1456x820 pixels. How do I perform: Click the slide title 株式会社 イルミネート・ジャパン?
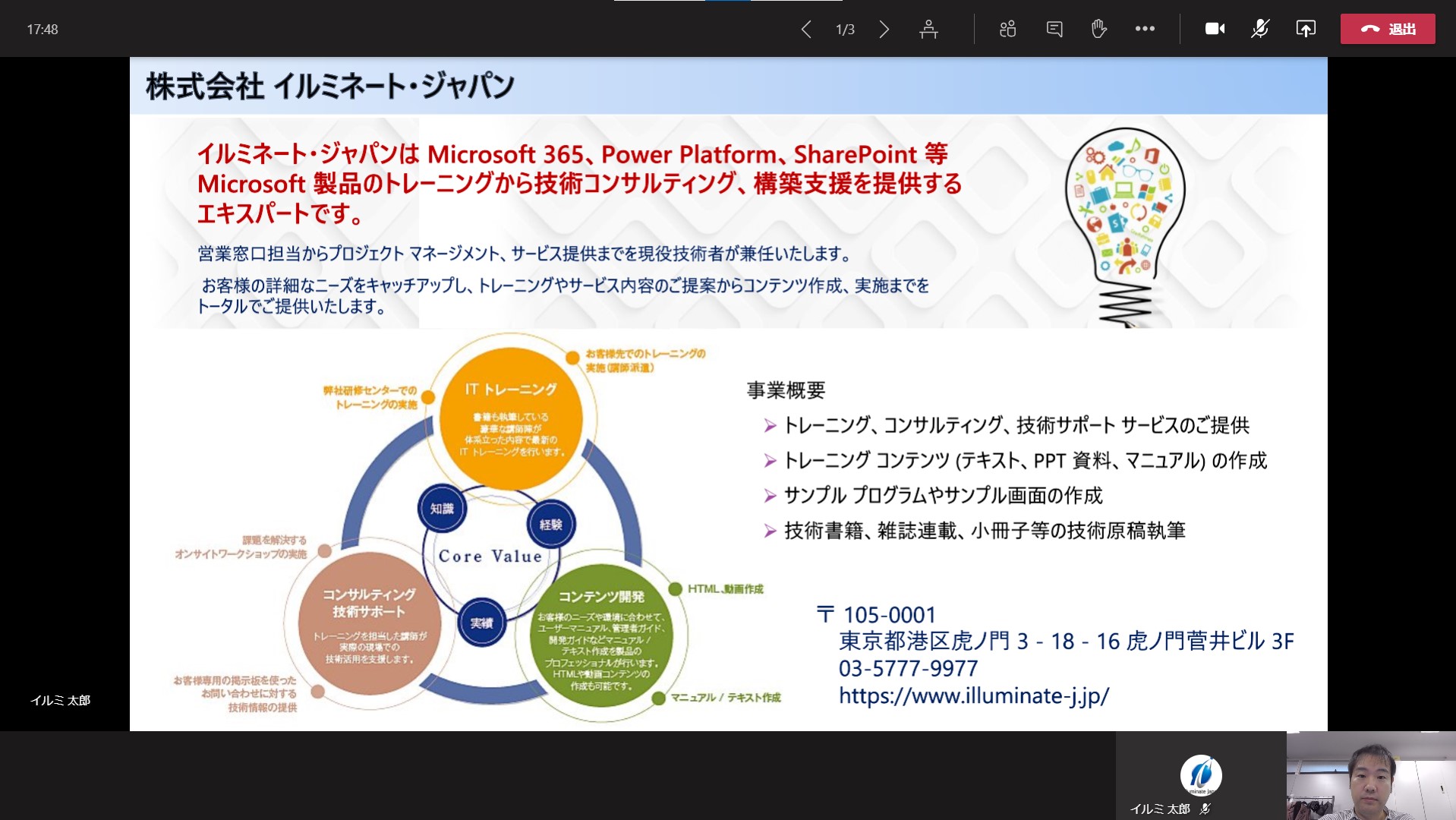click(331, 86)
